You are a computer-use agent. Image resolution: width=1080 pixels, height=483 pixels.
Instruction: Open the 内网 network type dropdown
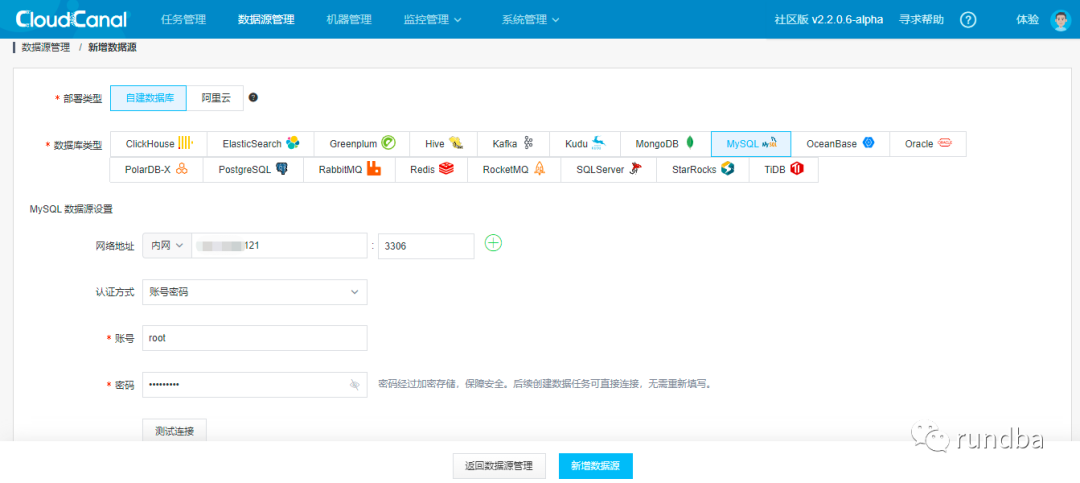click(167, 245)
